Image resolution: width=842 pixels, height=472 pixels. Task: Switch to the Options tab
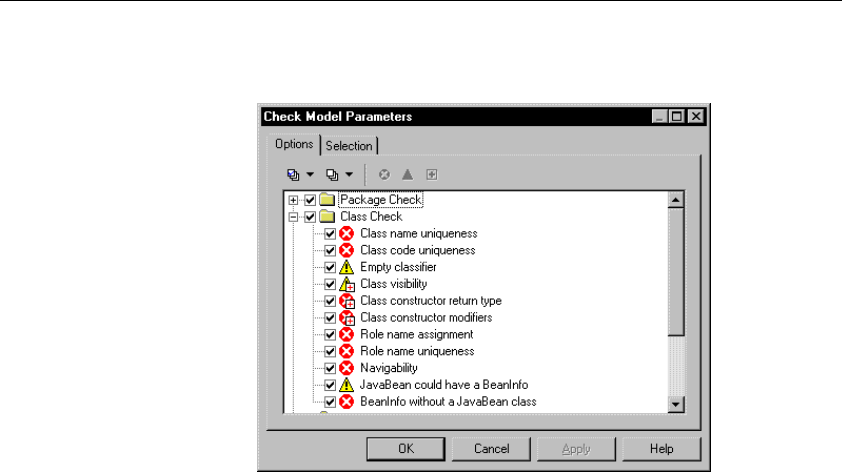tap(294, 144)
